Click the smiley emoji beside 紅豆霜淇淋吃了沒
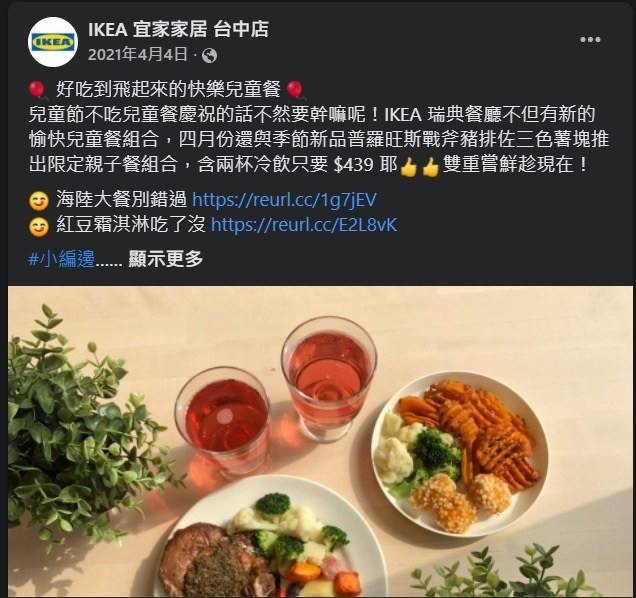The image size is (636, 598). coord(39,226)
